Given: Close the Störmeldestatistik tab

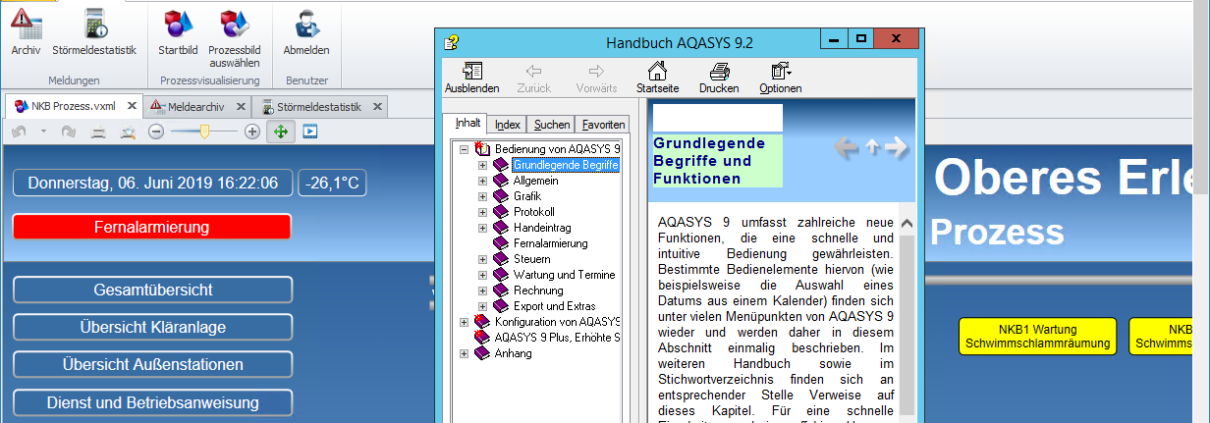Looking at the screenshot, I should pyautogui.click(x=376, y=106).
